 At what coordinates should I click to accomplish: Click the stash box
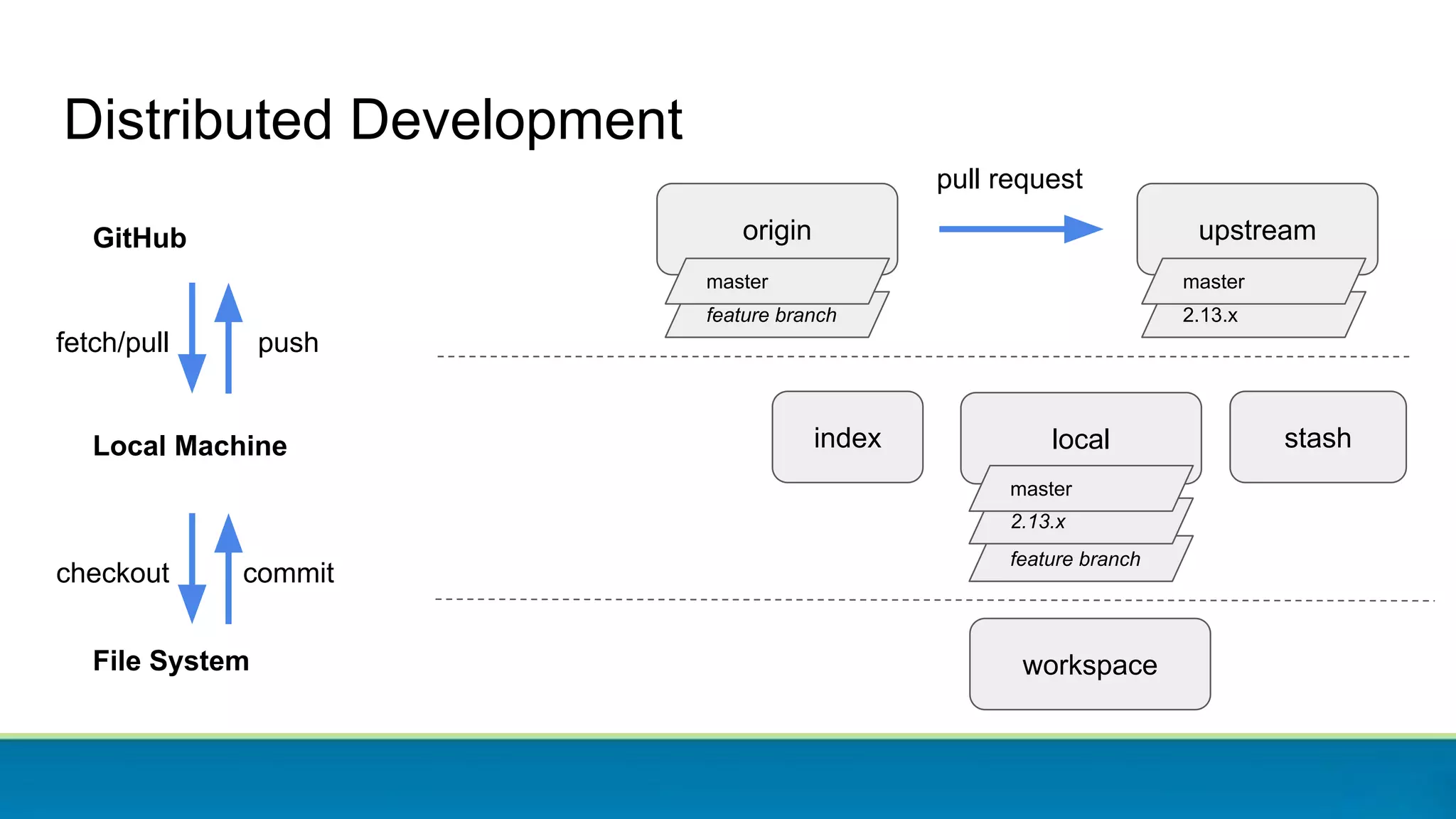1317,437
